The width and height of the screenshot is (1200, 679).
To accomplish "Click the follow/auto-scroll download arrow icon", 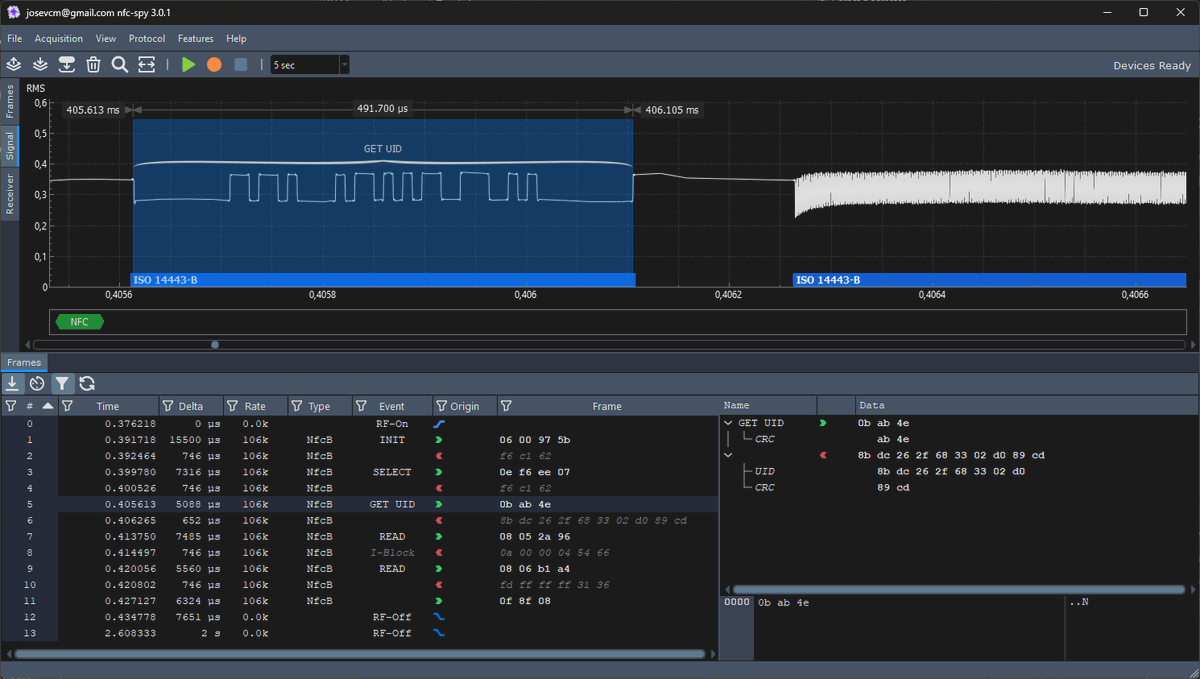I will pos(12,383).
